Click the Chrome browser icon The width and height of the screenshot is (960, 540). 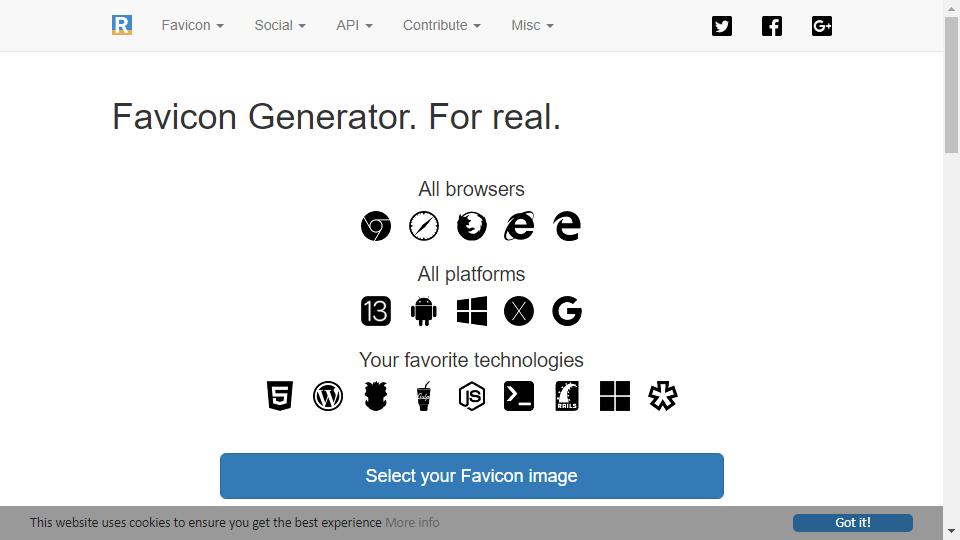click(376, 226)
